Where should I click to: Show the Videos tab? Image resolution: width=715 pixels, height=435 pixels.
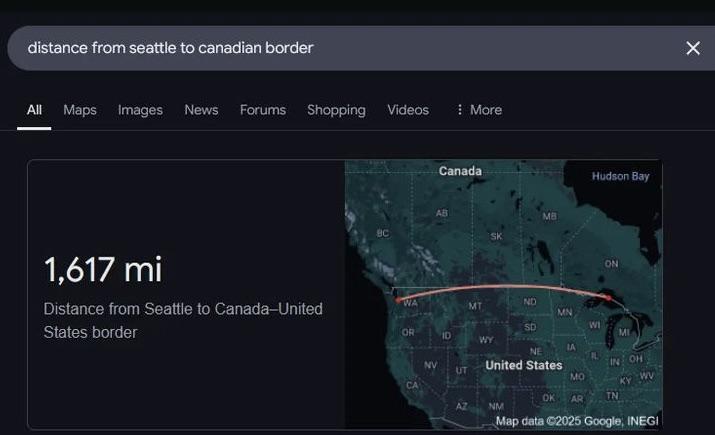click(x=408, y=110)
